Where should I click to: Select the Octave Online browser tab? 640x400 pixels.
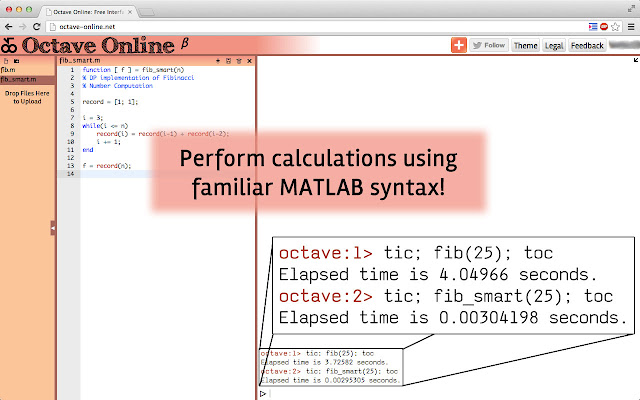(88, 12)
